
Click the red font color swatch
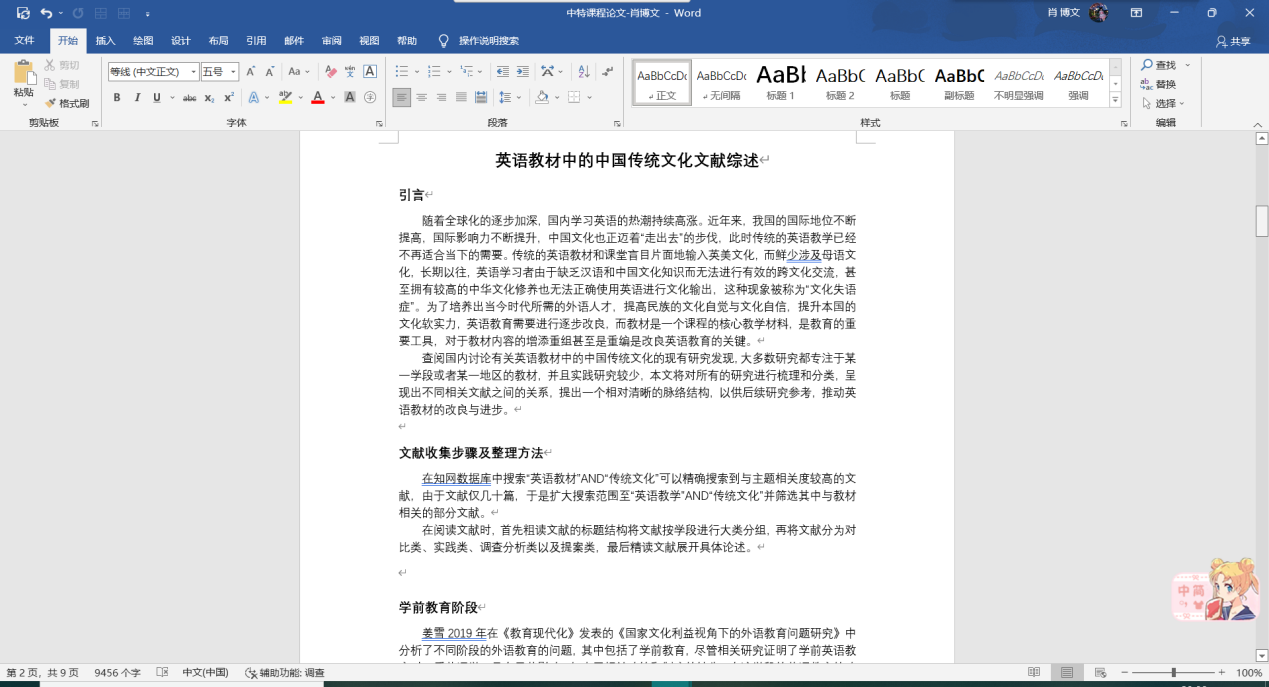(x=317, y=97)
